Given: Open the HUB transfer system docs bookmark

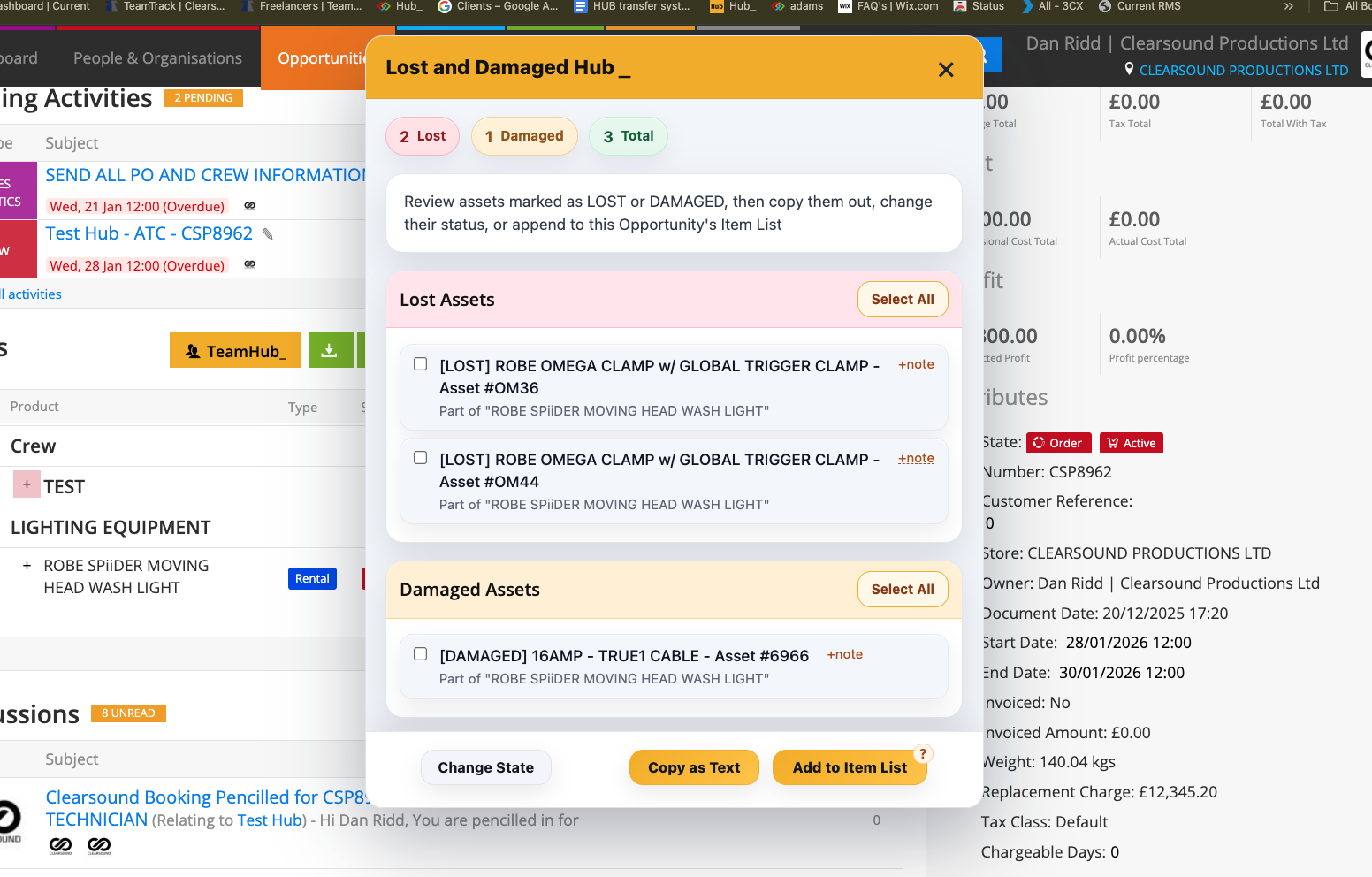Looking at the screenshot, I should 632,6.
